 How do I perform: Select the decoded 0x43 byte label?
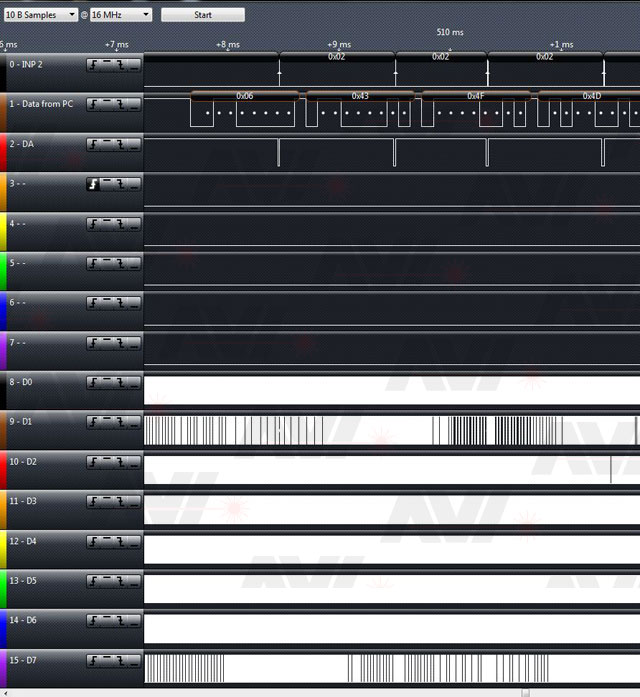[x=360, y=96]
